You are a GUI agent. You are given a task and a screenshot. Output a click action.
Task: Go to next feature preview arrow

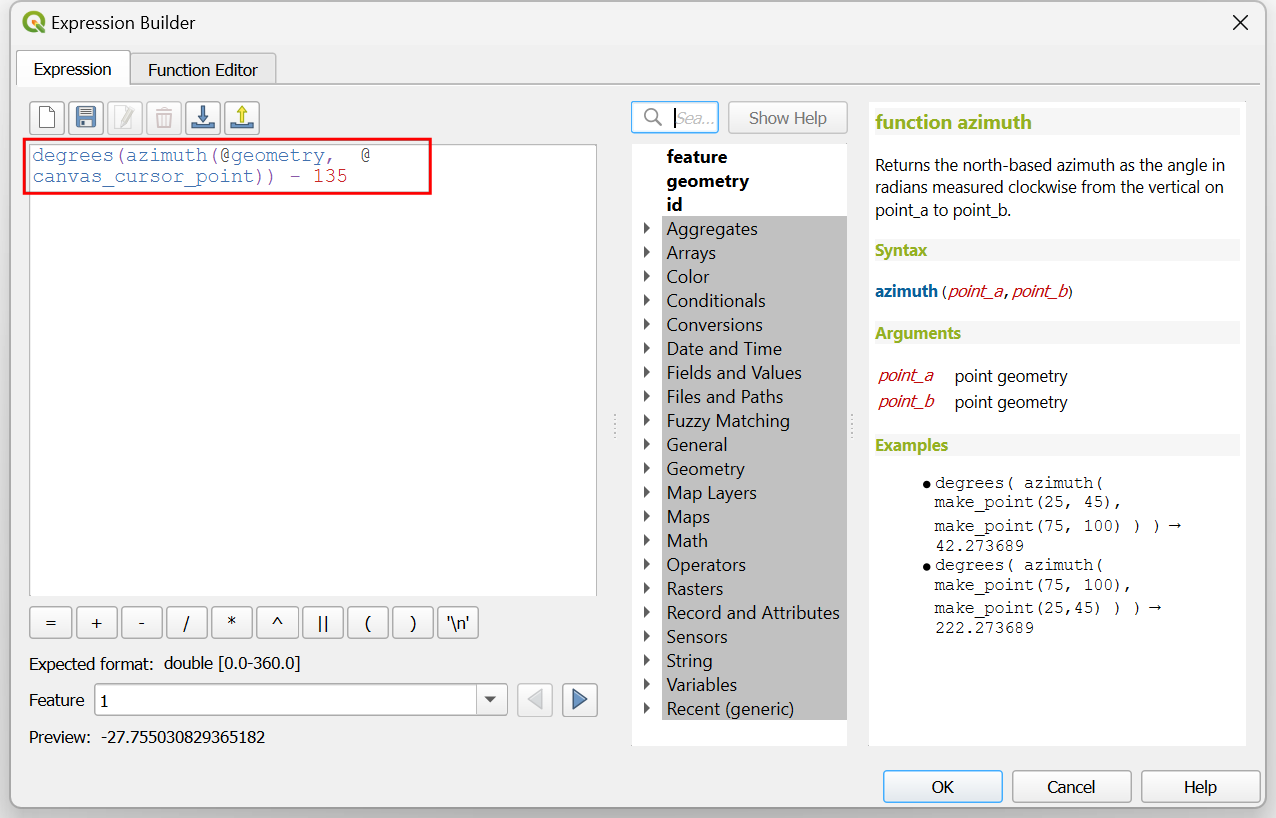(579, 700)
